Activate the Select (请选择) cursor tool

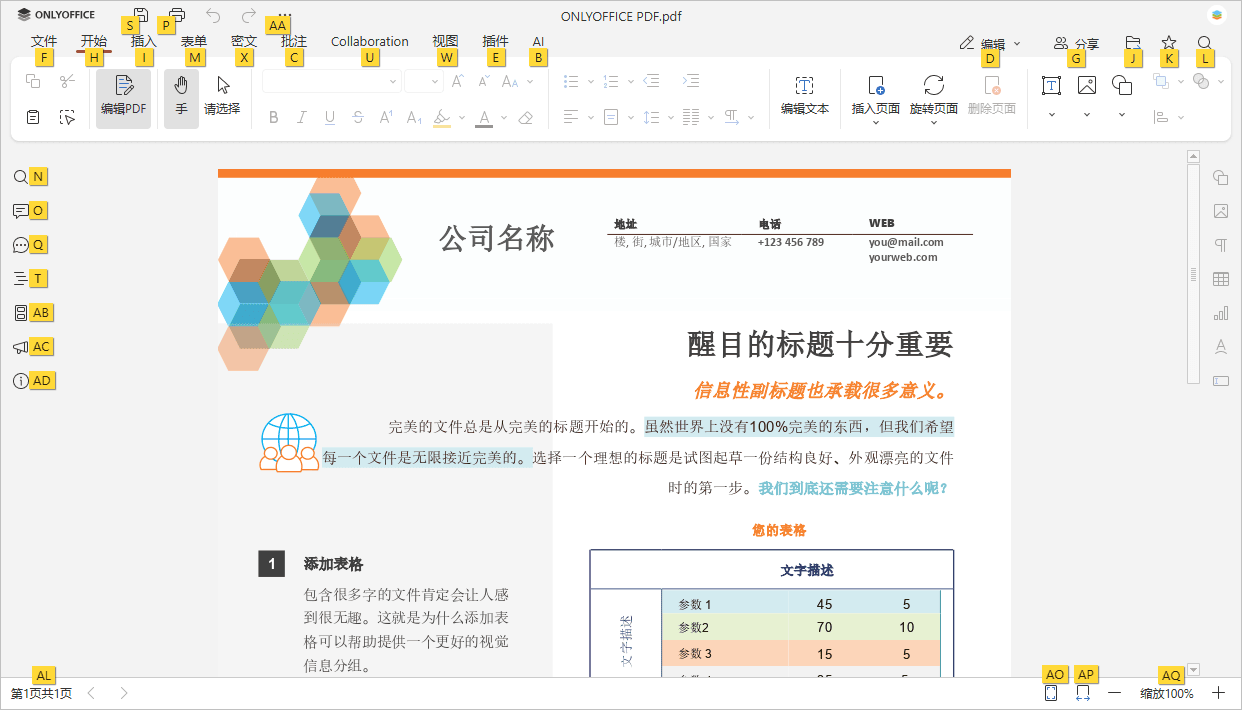pyautogui.click(x=222, y=97)
